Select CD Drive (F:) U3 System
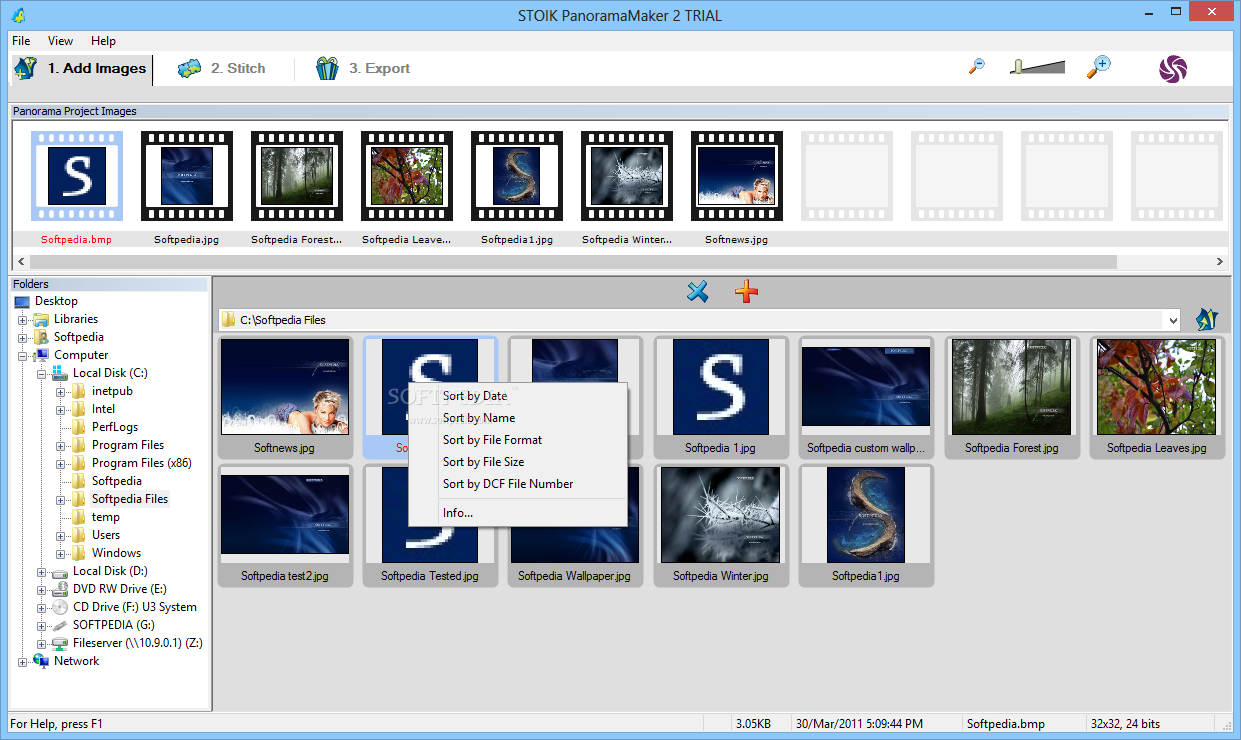 [135, 607]
